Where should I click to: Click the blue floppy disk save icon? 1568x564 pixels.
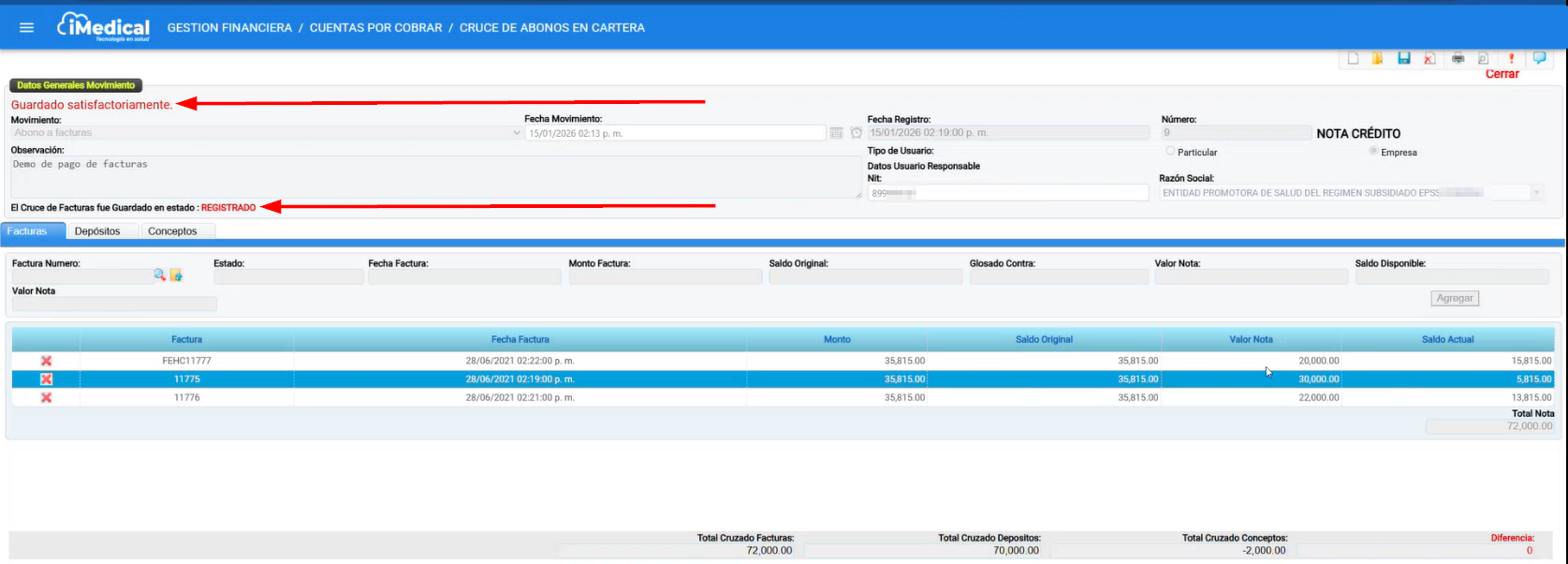coord(1404,58)
